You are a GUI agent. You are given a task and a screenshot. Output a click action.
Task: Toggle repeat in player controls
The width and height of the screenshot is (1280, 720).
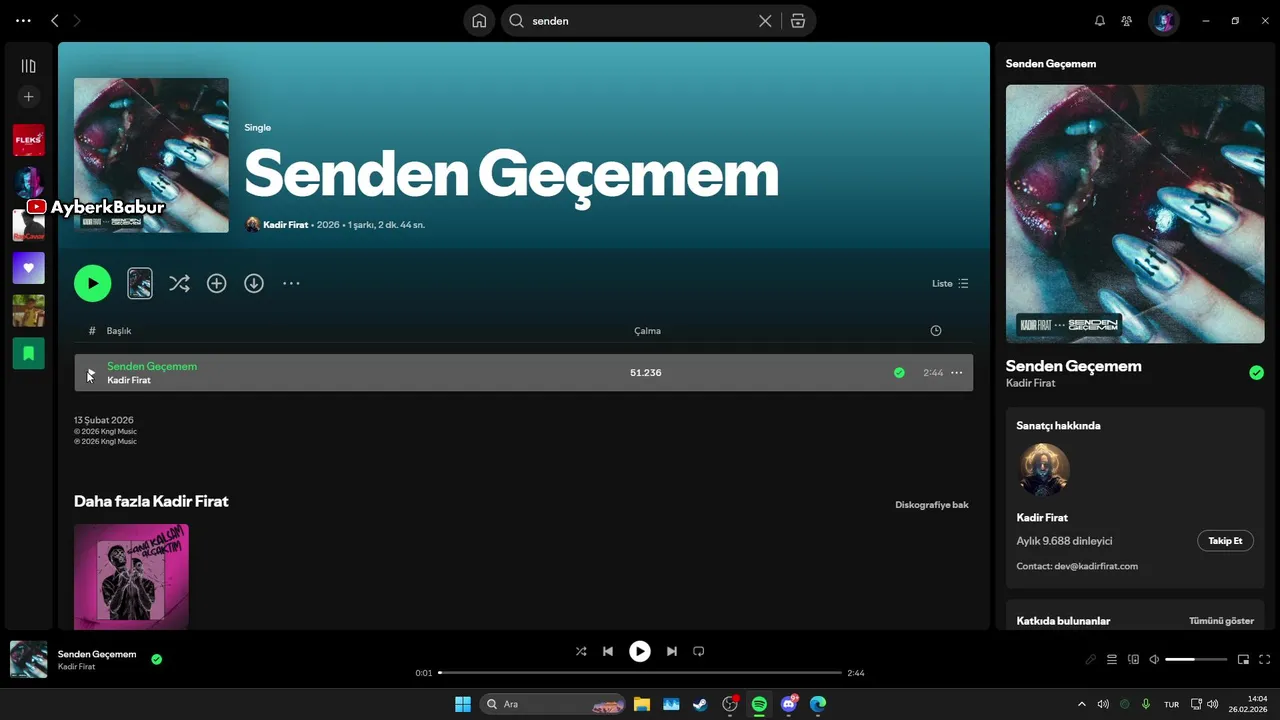tap(699, 651)
